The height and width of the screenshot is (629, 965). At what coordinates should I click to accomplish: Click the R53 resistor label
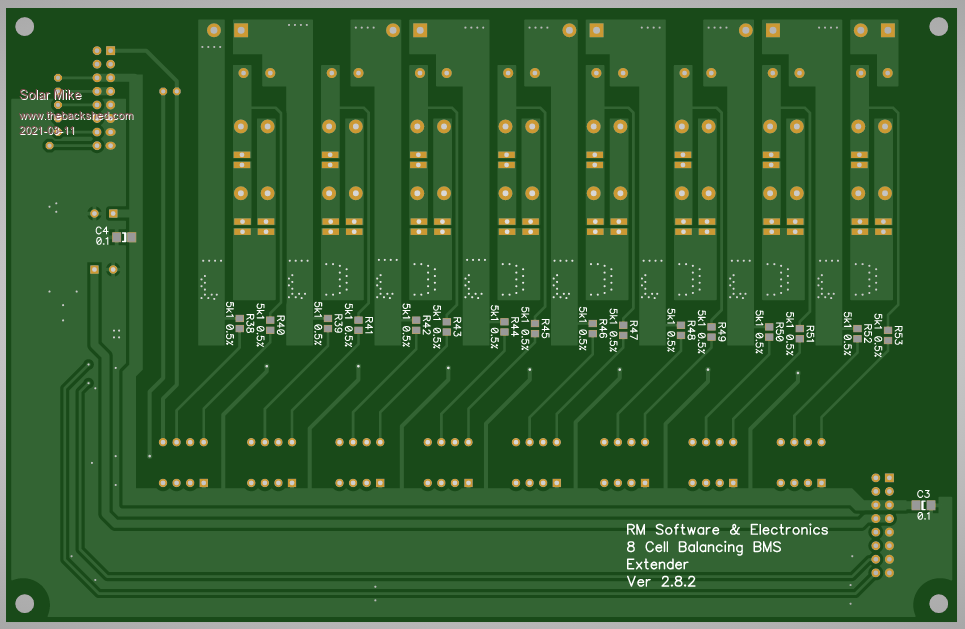coord(898,335)
